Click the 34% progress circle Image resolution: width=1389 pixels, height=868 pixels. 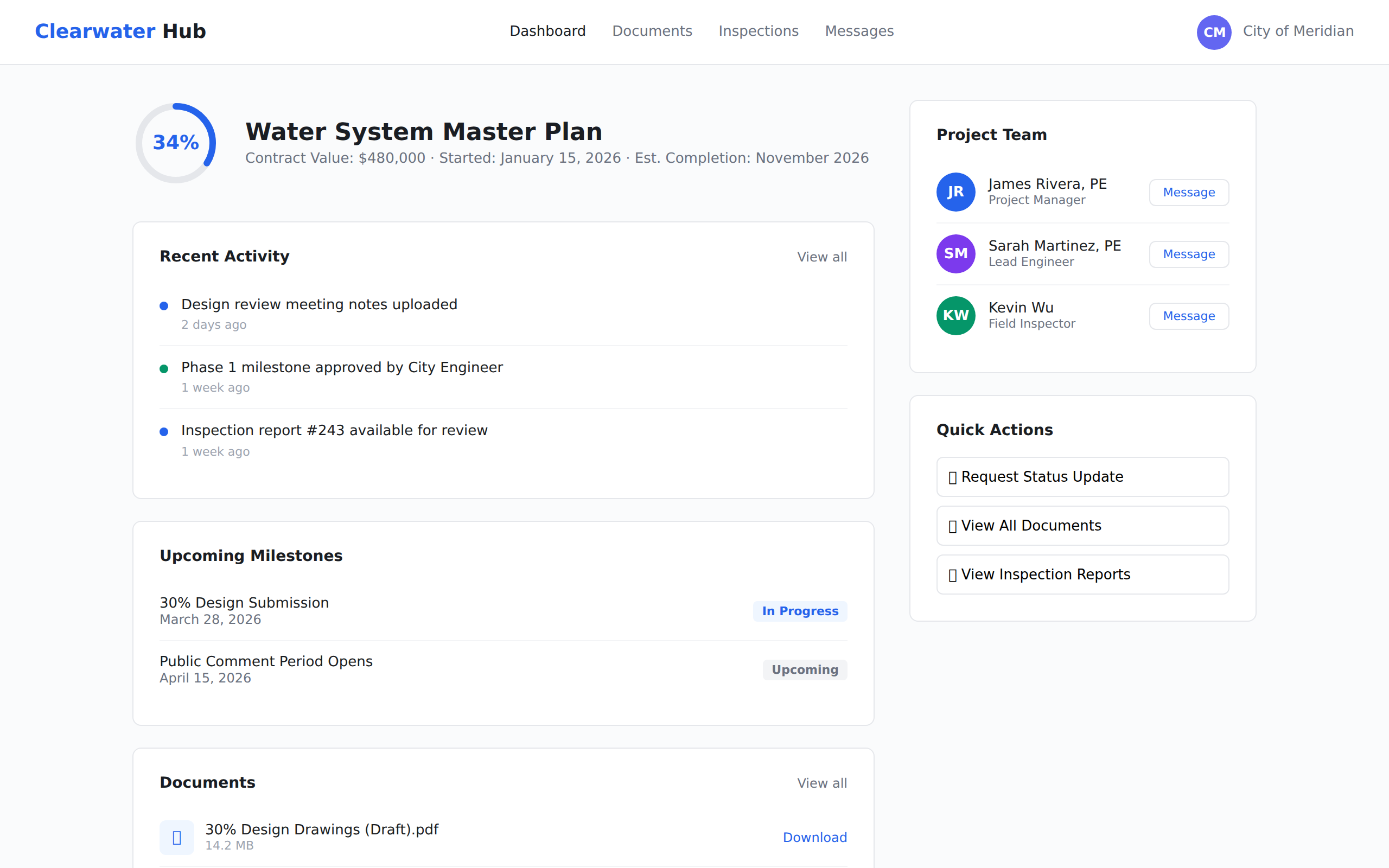[x=176, y=142]
